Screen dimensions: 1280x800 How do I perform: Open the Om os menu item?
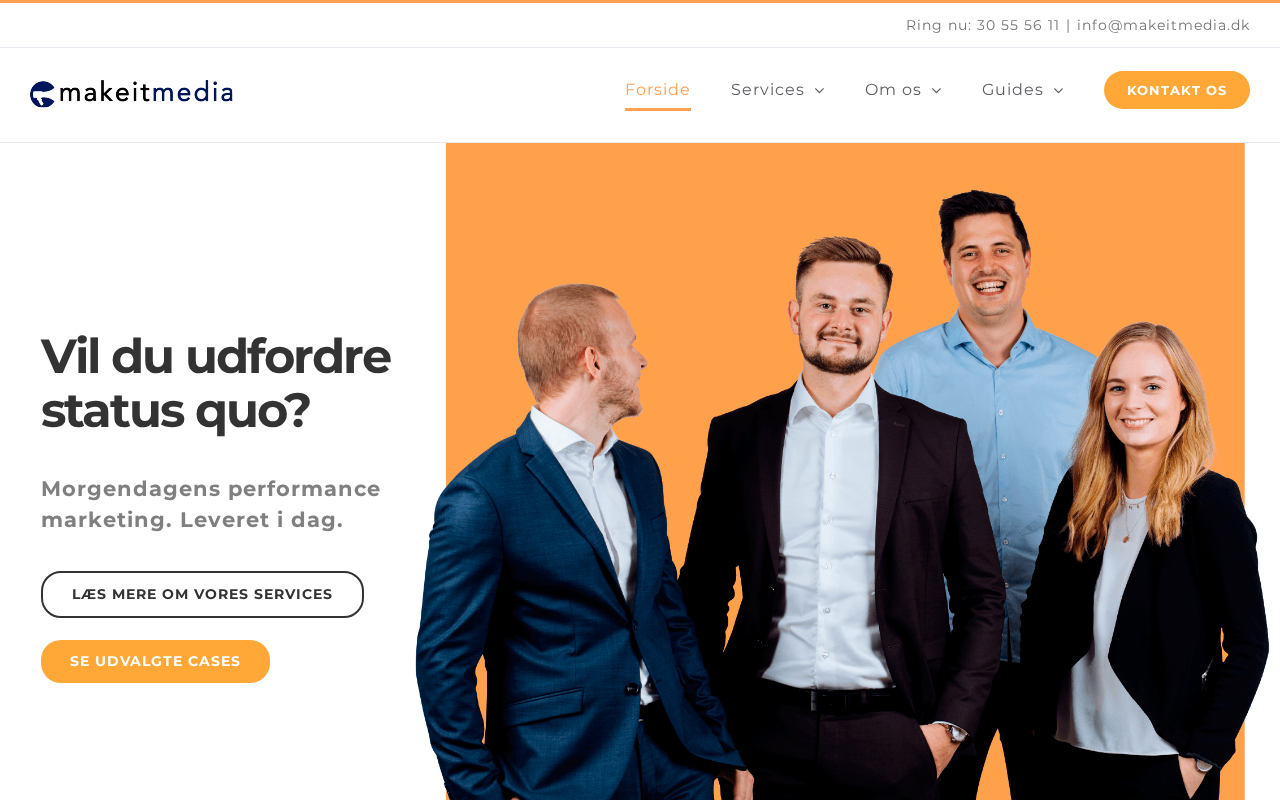click(893, 90)
